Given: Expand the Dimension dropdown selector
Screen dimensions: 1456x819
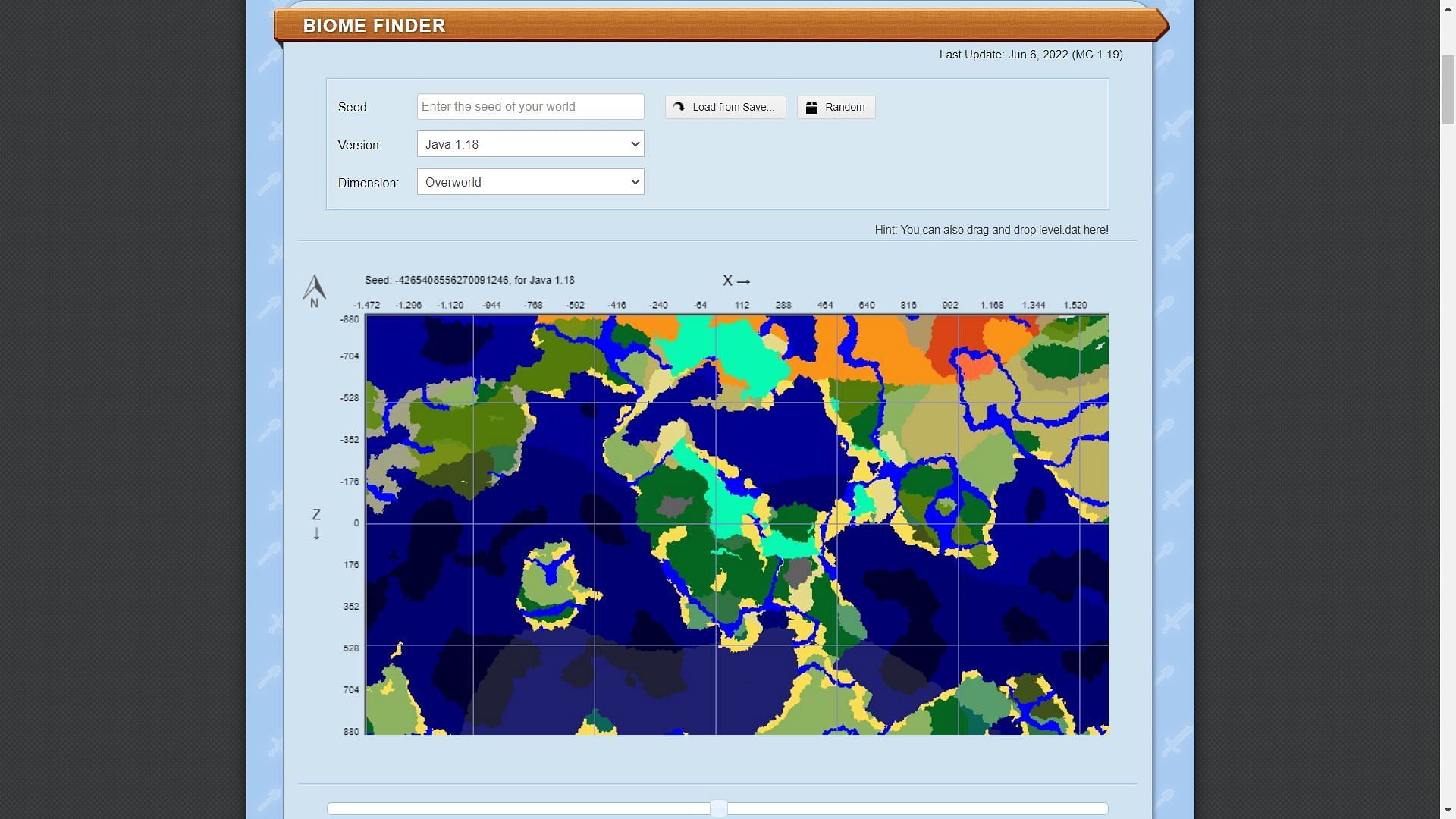Looking at the screenshot, I should [529, 181].
